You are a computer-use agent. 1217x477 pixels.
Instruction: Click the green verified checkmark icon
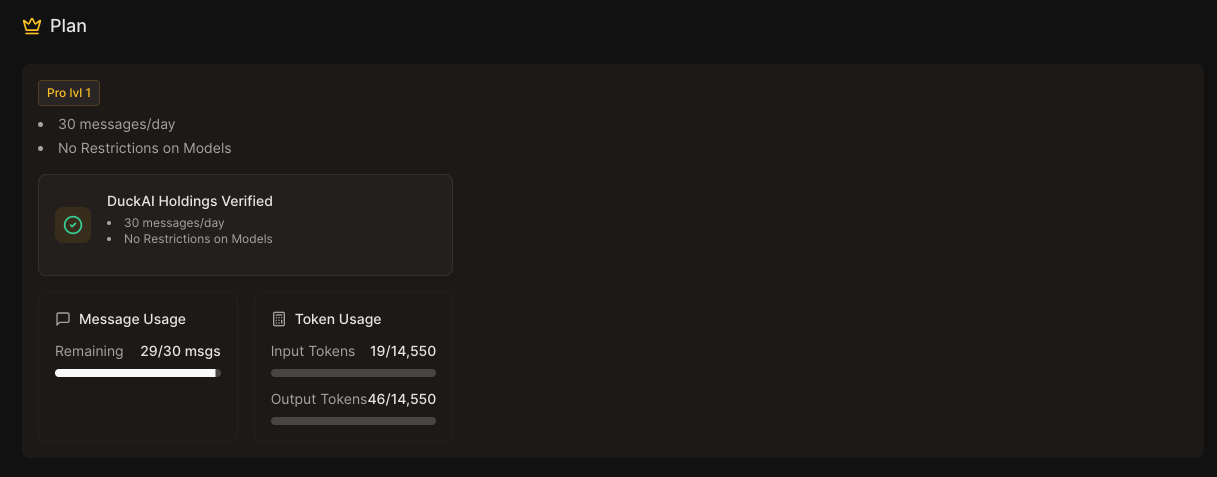[x=73, y=225]
